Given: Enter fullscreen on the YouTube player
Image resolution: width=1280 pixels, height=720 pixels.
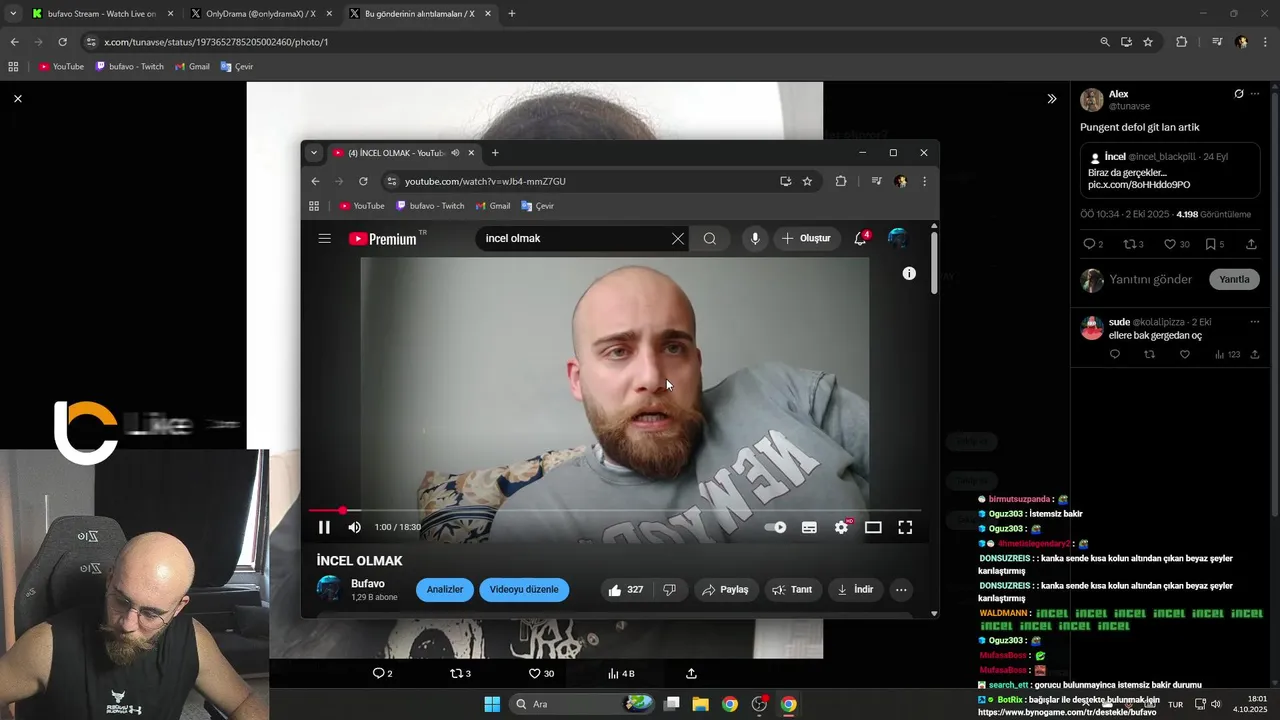Looking at the screenshot, I should (x=905, y=527).
